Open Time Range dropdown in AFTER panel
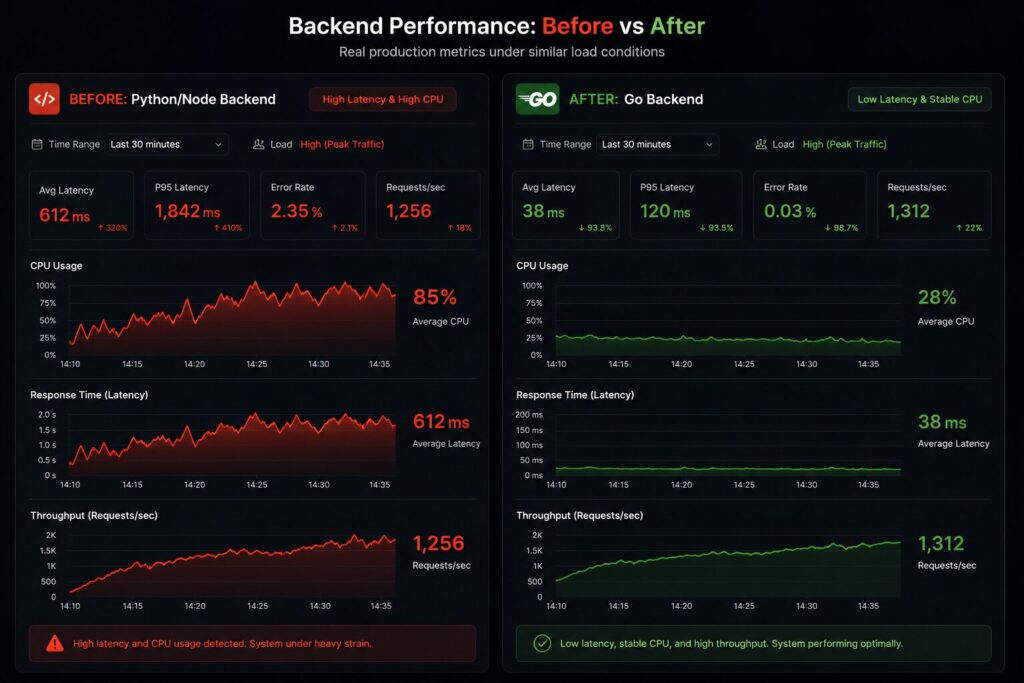Viewport: 1024px width, 683px height. coord(657,144)
